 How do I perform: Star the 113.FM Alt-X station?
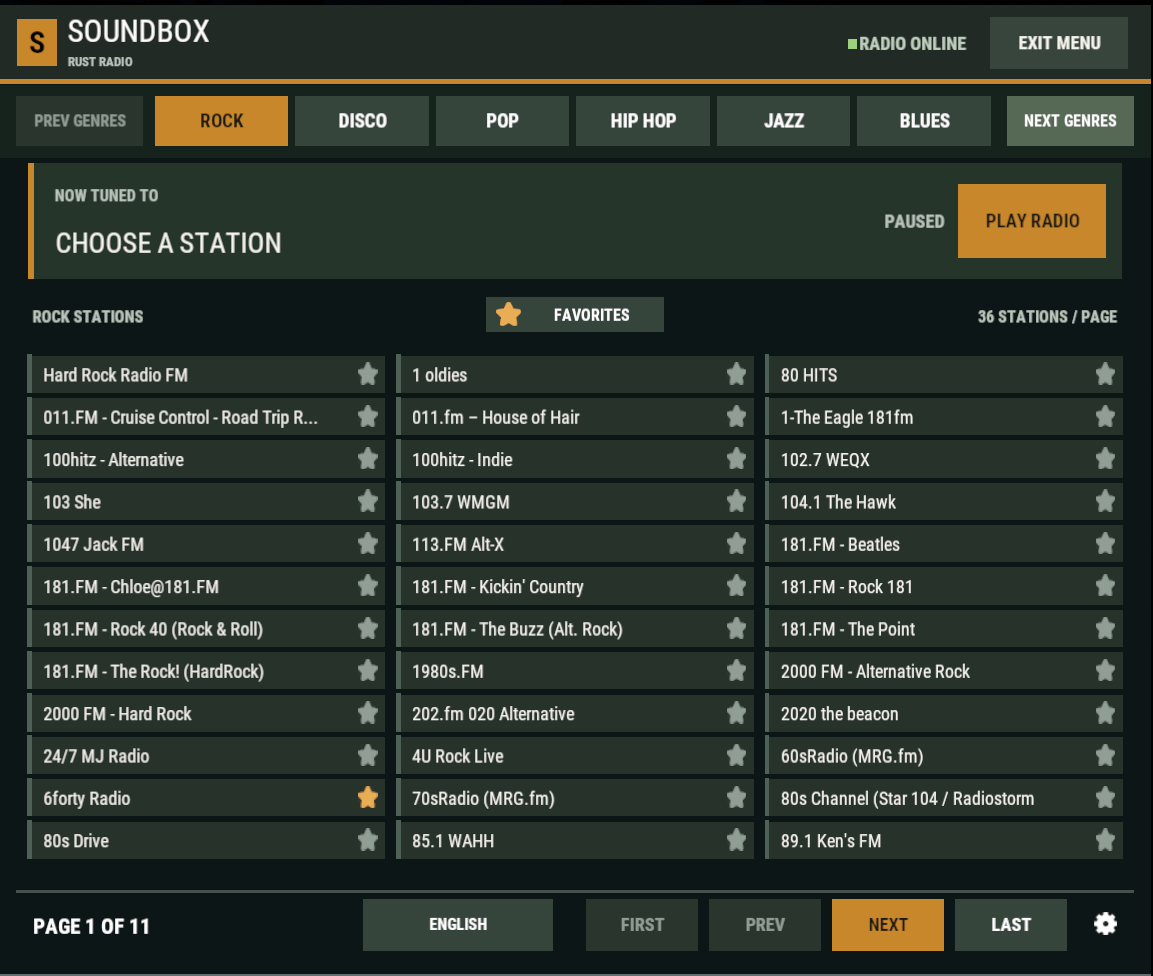tap(736, 544)
